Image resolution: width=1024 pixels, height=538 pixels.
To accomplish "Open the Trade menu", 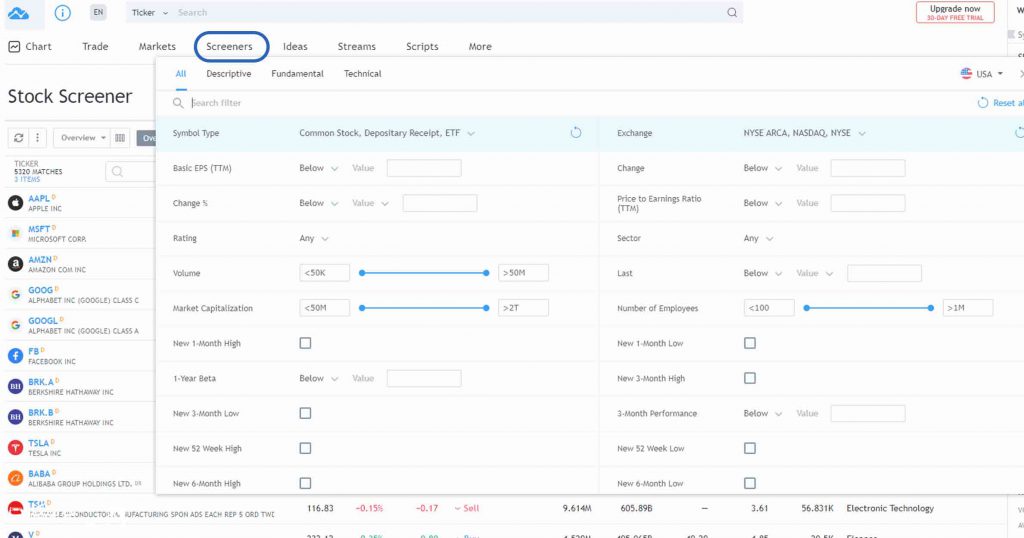I will (95, 46).
